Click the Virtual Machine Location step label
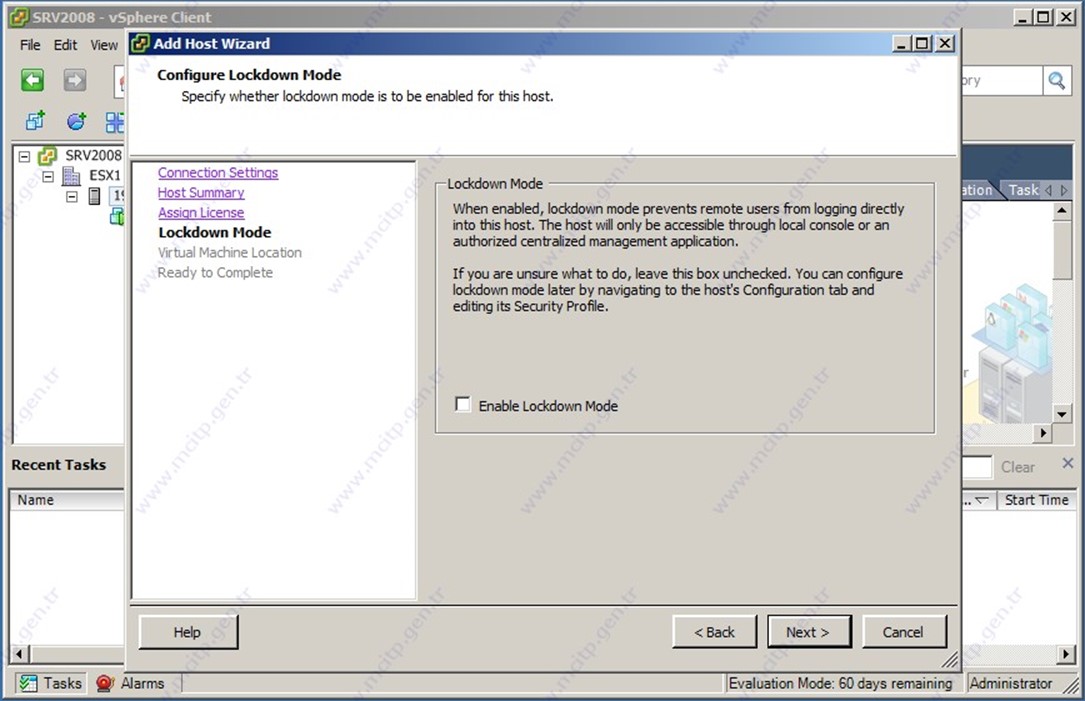The image size is (1085, 701). (230, 253)
